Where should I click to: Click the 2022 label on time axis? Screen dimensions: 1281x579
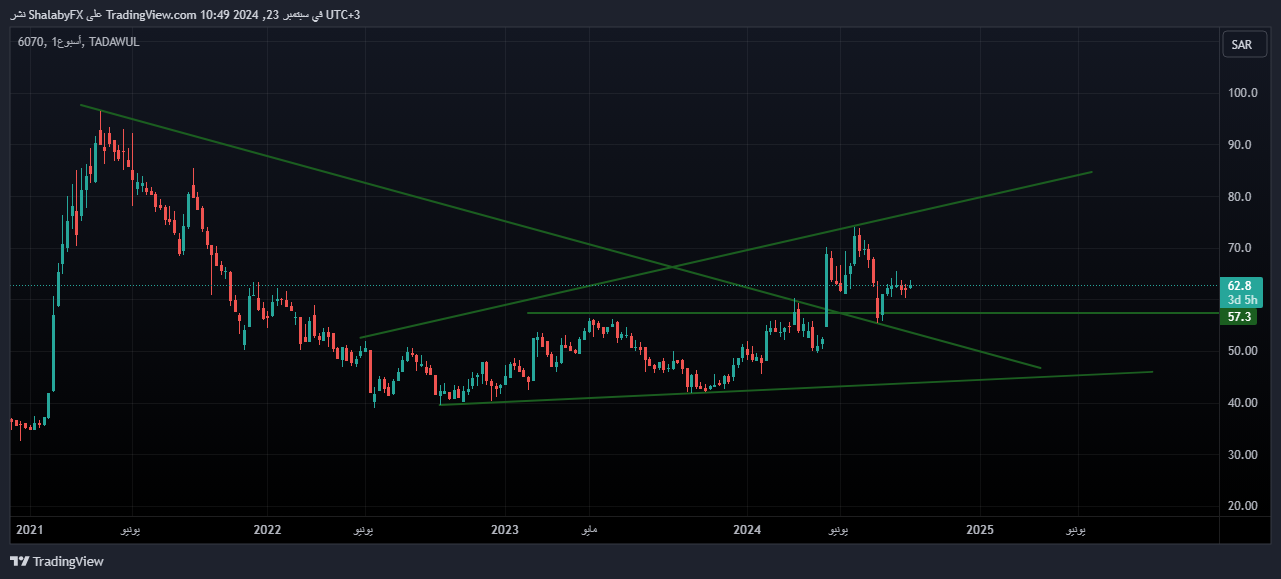(267, 529)
